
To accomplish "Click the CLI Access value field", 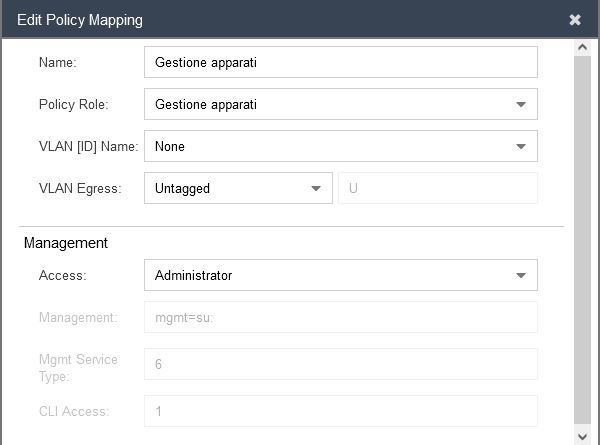I will coord(340,411).
